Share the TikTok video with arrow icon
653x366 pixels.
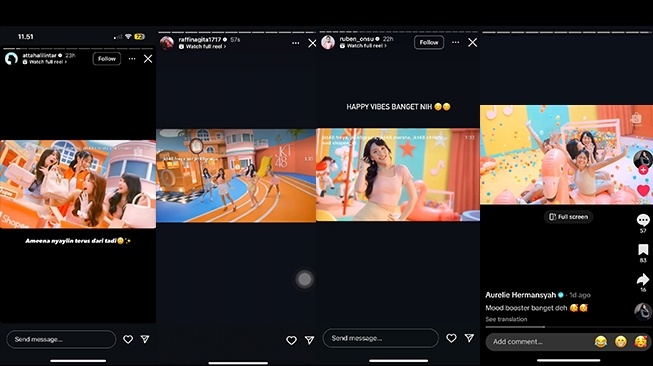point(643,279)
